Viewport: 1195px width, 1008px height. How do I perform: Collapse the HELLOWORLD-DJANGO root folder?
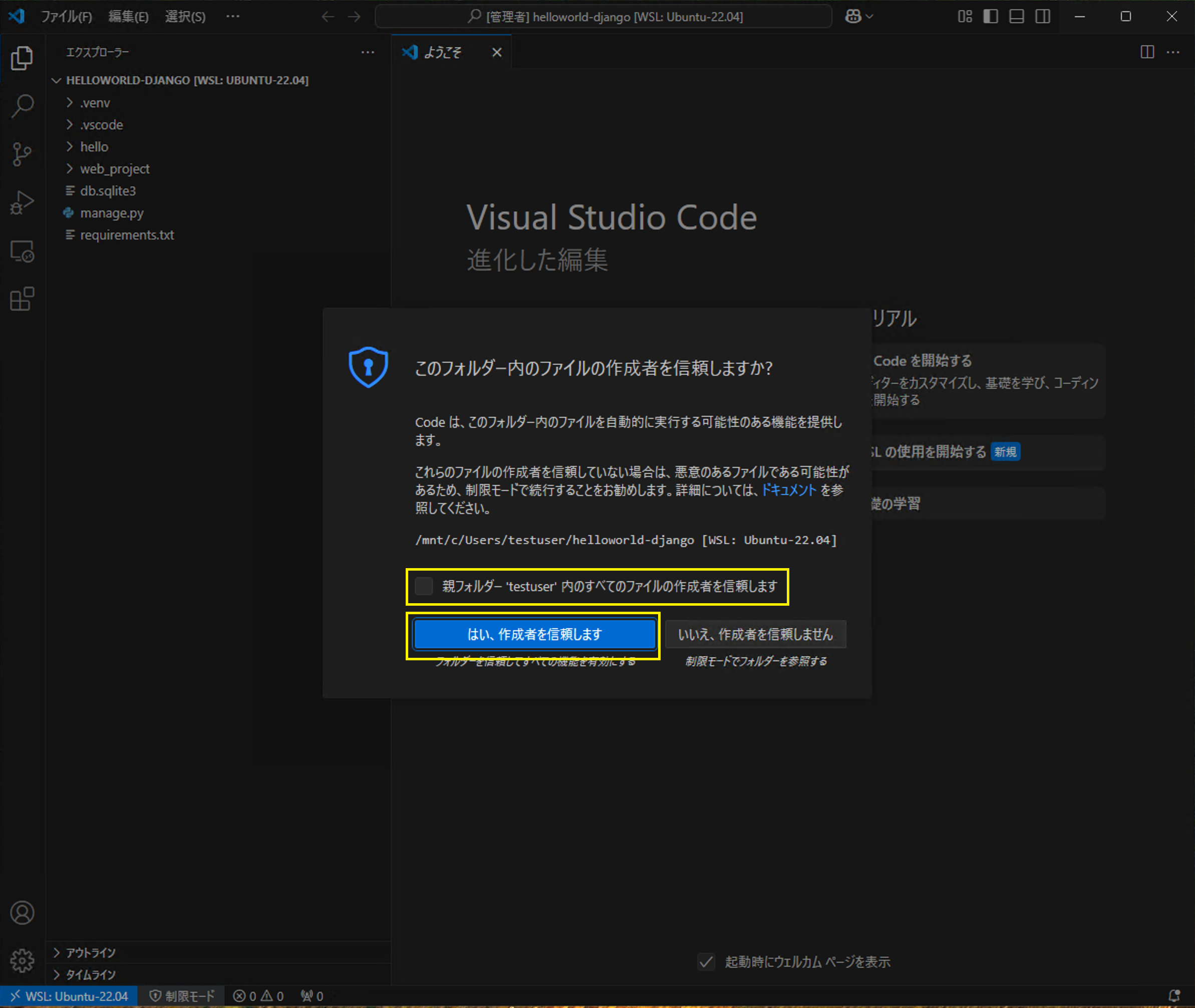click(218, 80)
